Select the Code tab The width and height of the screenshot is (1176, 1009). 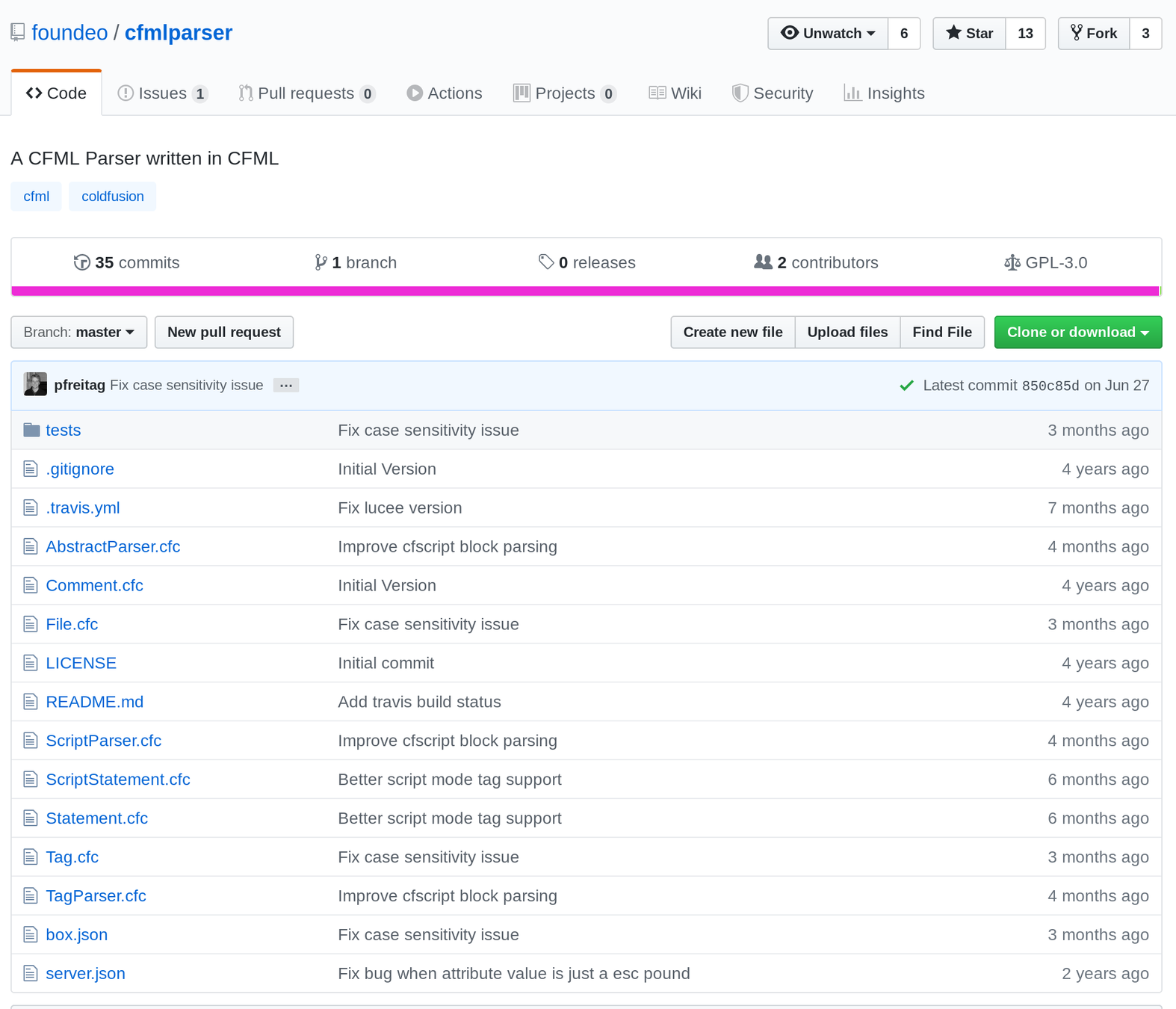tap(56, 93)
